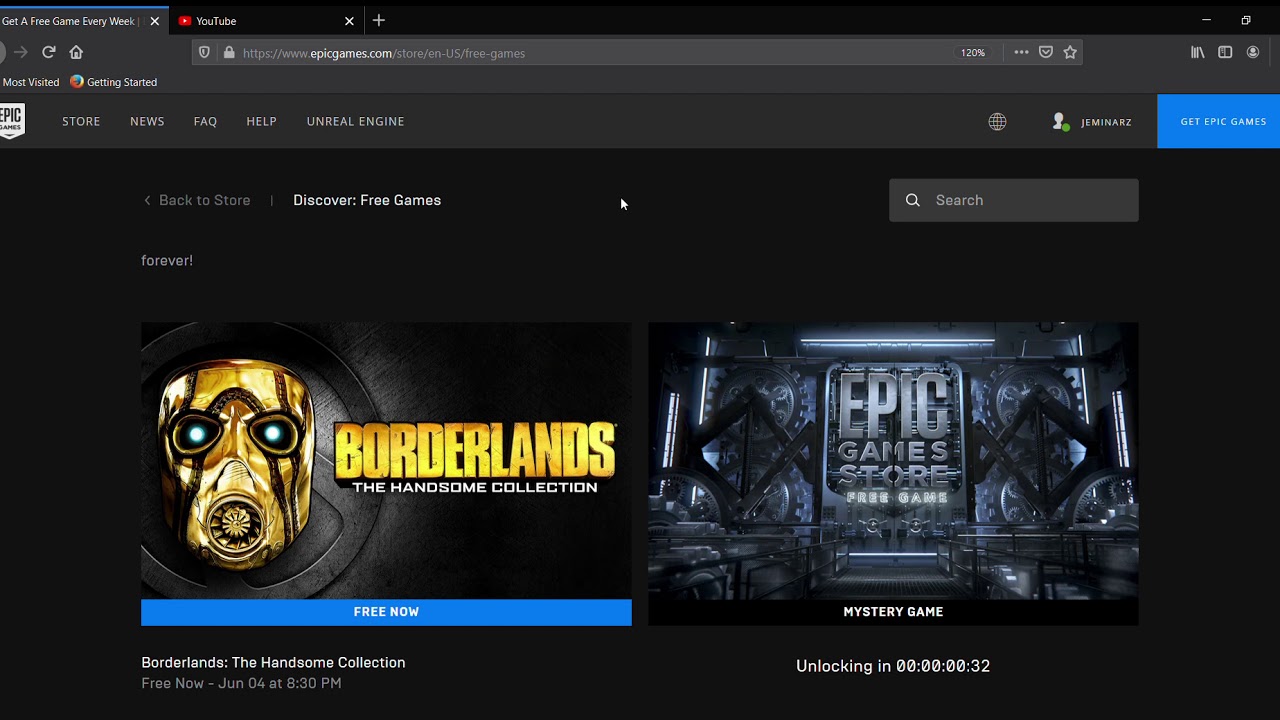Screen dimensions: 1280x720
Task: Open a new browser tab
Action: (x=378, y=20)
